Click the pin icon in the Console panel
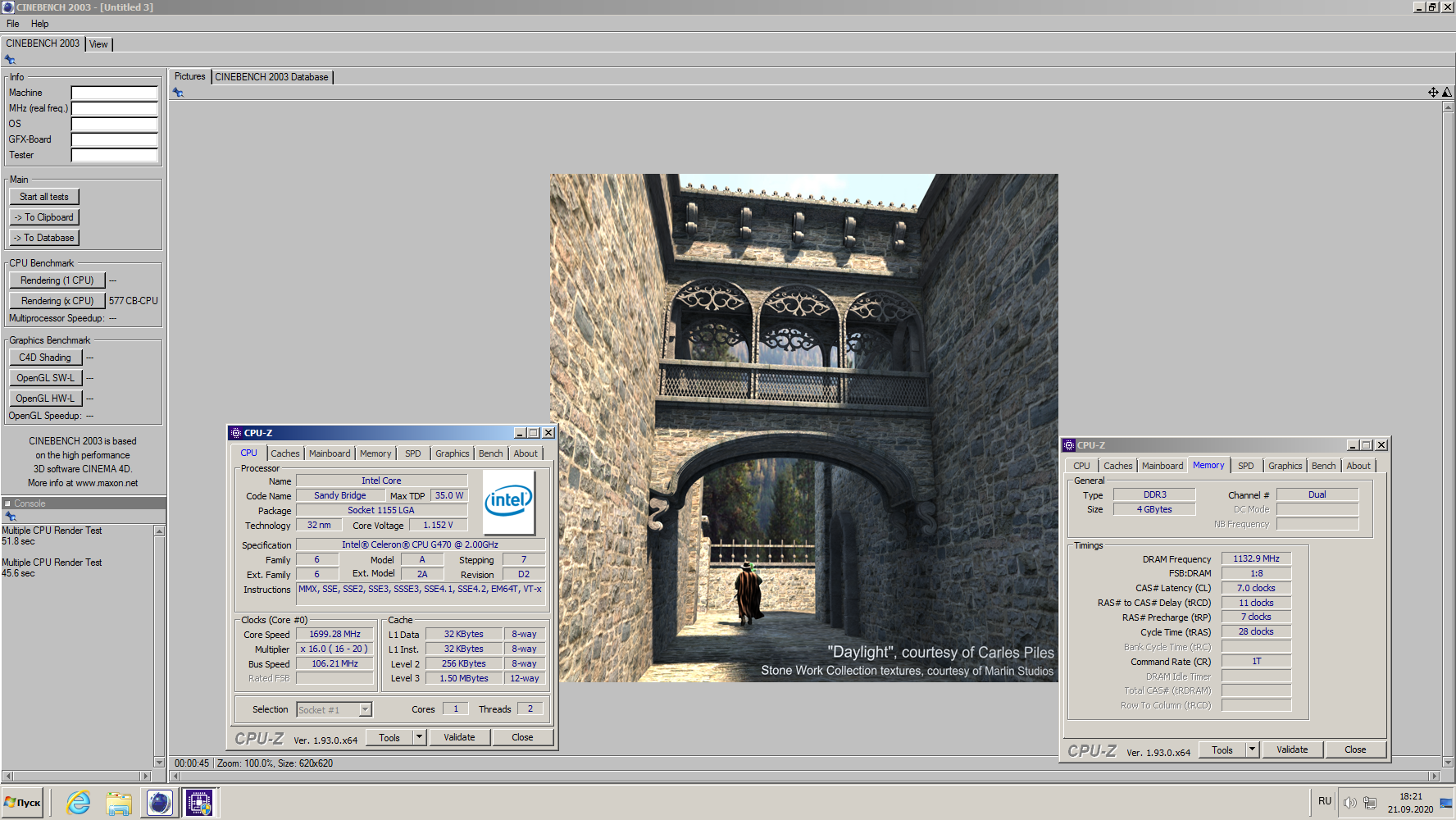This screenshot has height=820, width=1456. 11,517
